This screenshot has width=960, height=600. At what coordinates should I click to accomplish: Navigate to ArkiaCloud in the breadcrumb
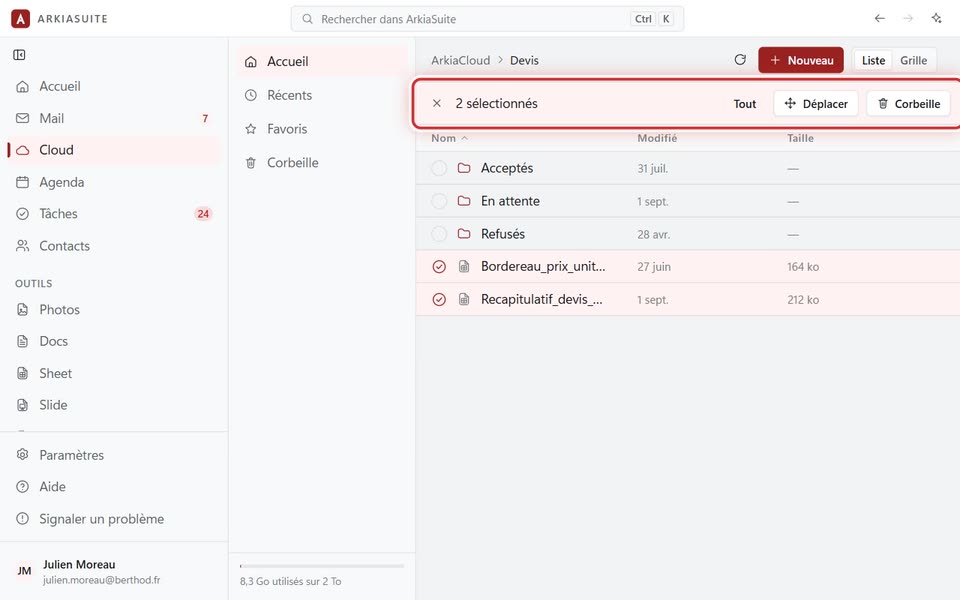(x=460, y=60)
